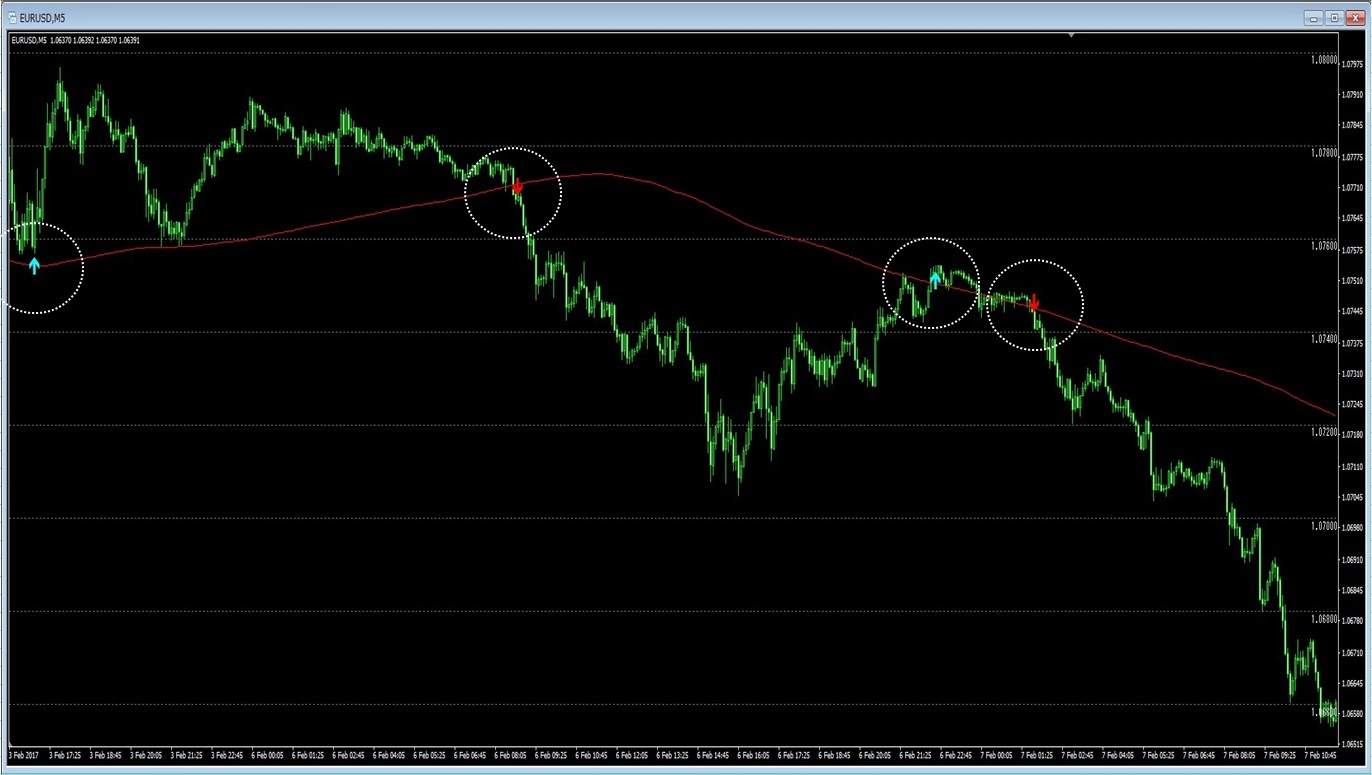
Task: Click 1.07310 on the price scale
Action: tap(1354, 374)
